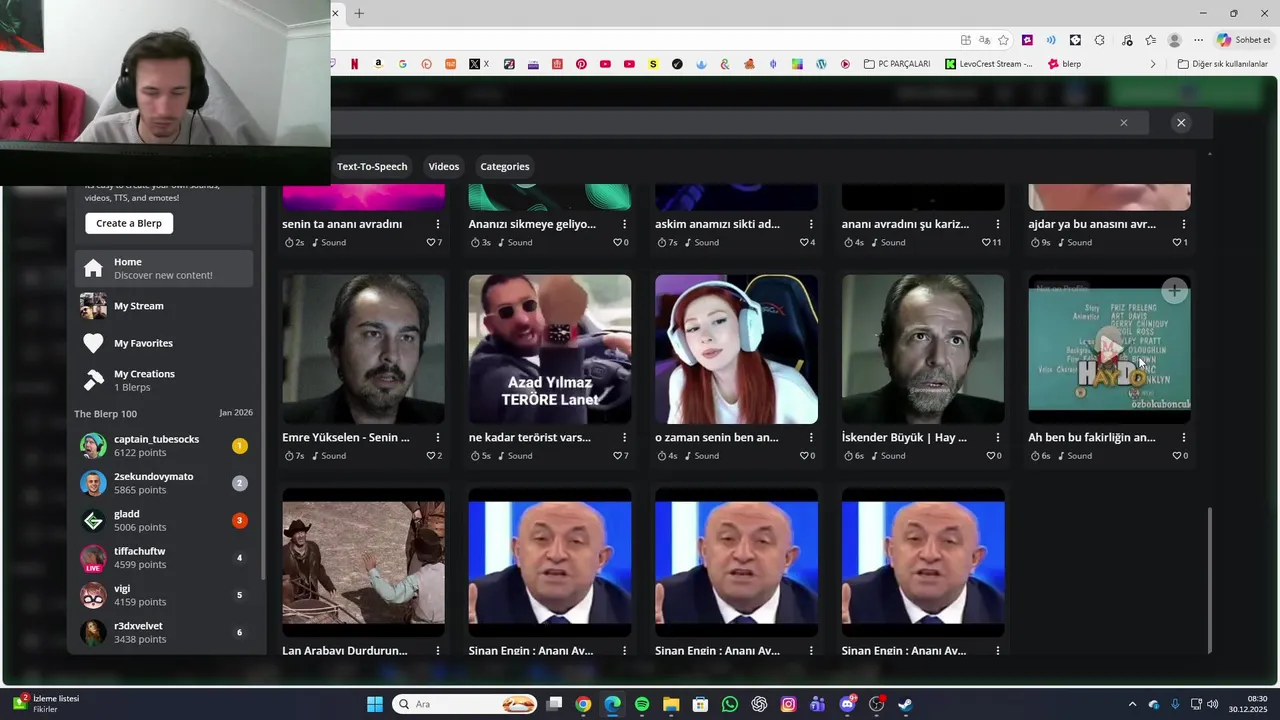Open Steam from taskbar
Screen dimensions: 1280x720
pos(905,704)
